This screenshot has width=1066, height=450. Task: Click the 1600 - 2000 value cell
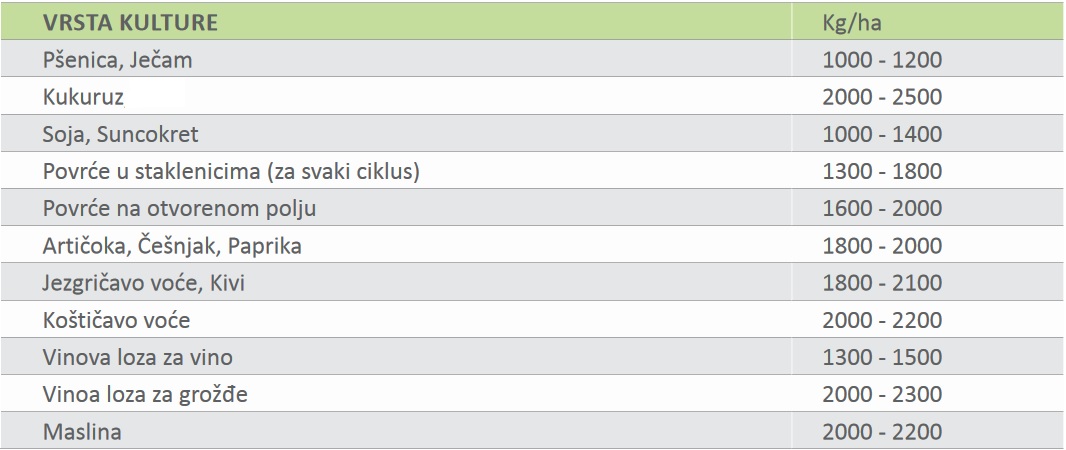(x=882, y=208)
